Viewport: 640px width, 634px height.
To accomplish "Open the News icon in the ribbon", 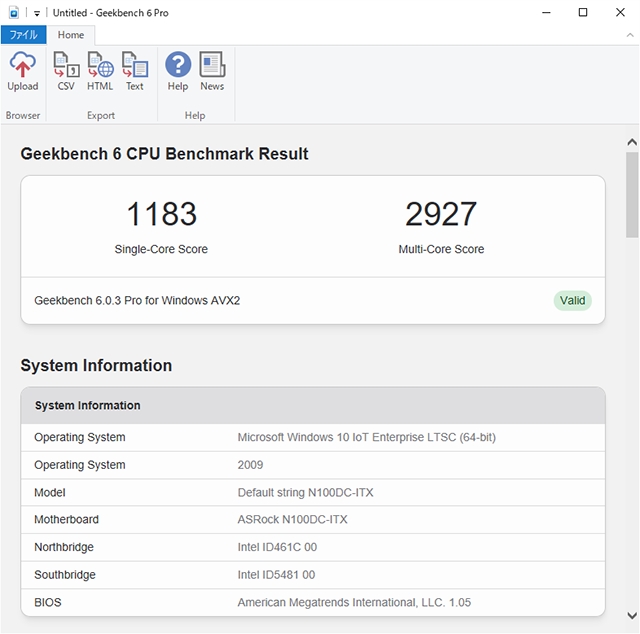I will coord(212,72).
